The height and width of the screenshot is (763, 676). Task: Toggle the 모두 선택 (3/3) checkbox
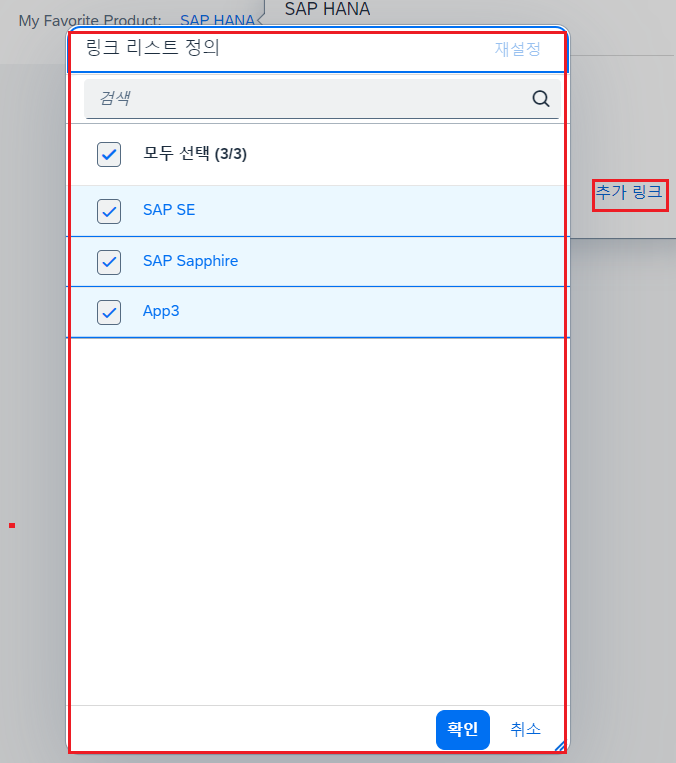109,154
